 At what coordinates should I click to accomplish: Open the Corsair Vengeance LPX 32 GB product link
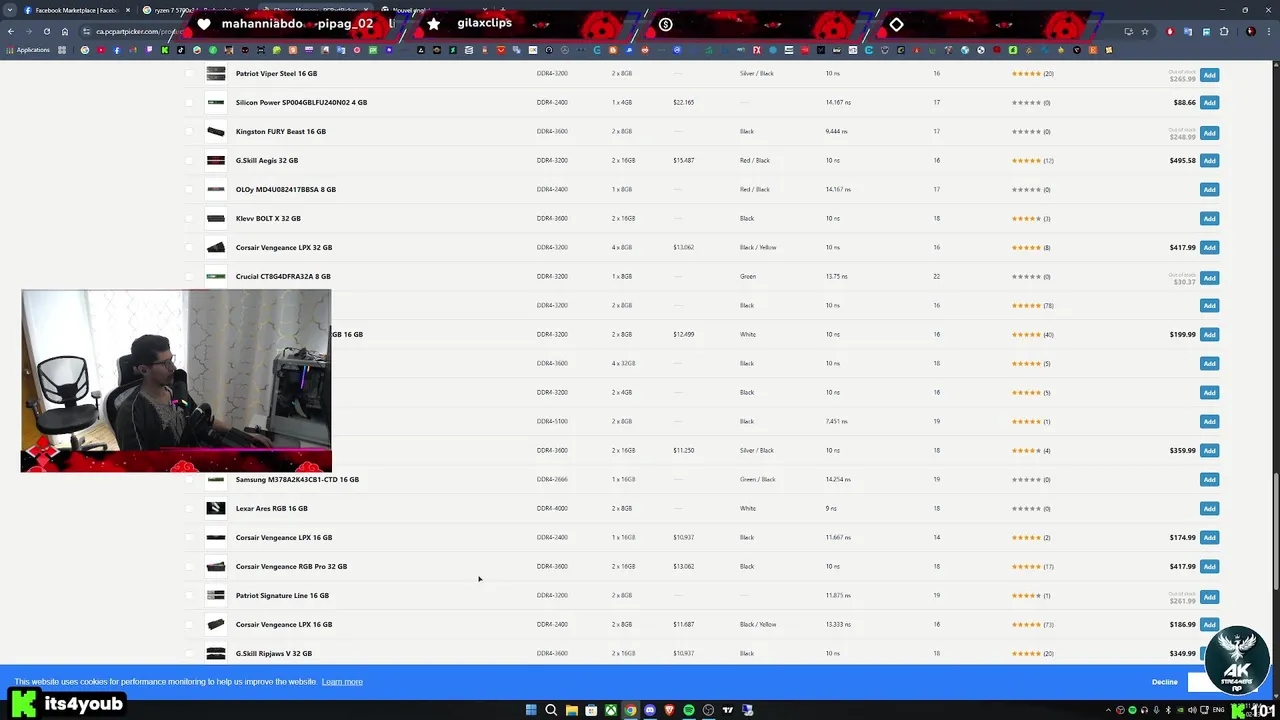[x=284, y=247]
